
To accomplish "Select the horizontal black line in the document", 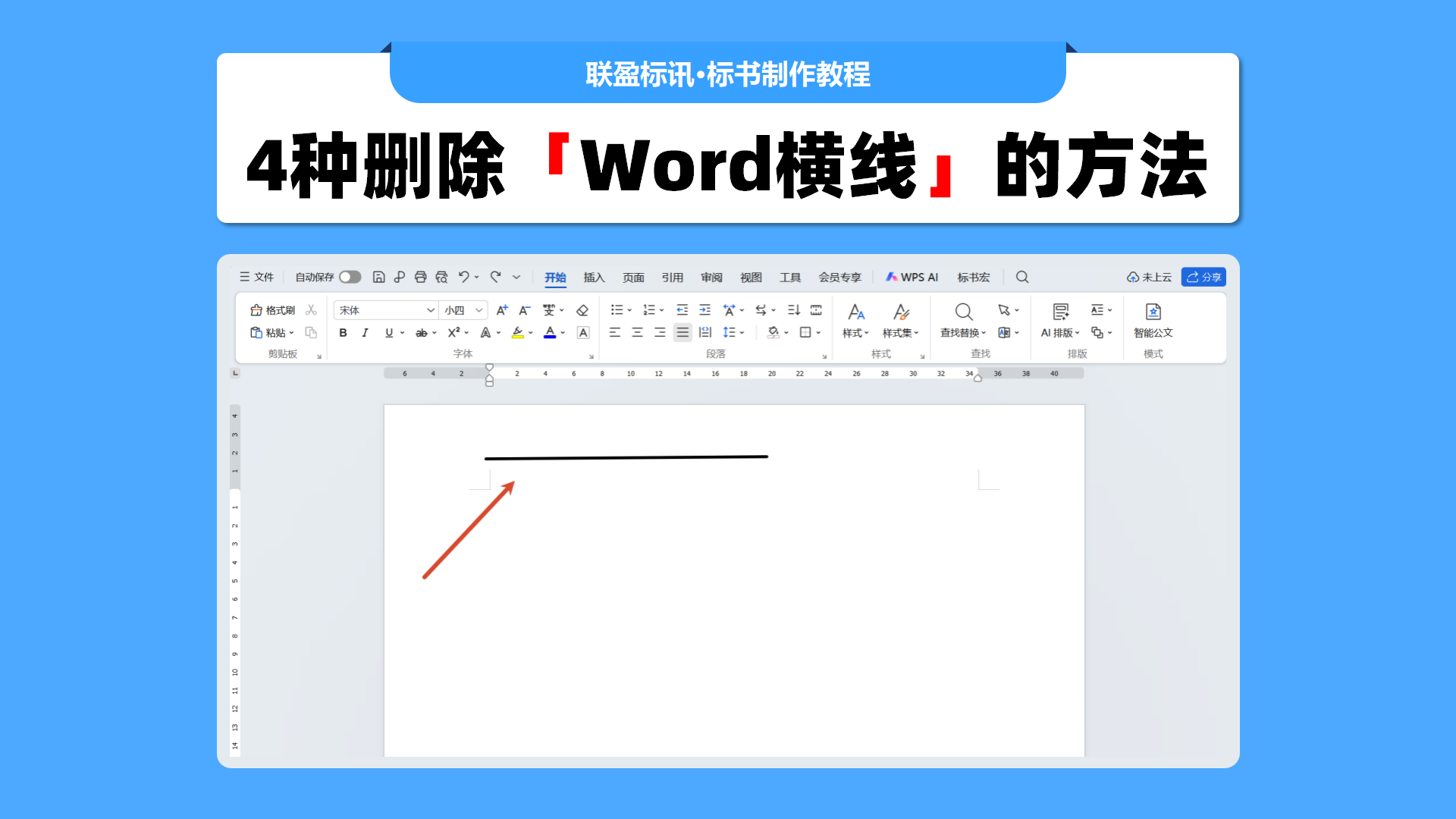I will pyautogui.click(x=626, y=457).
